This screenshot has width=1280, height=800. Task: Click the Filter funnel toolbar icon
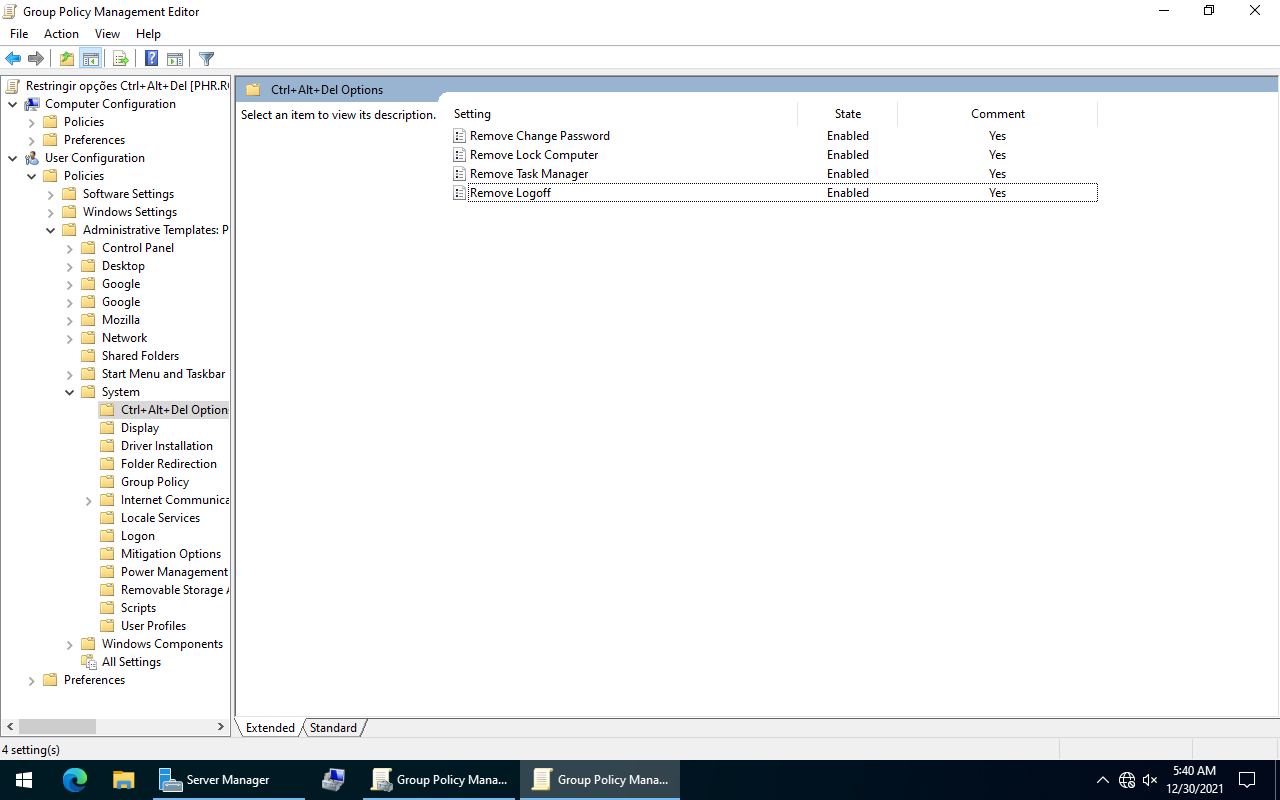[x=206, y=59]
